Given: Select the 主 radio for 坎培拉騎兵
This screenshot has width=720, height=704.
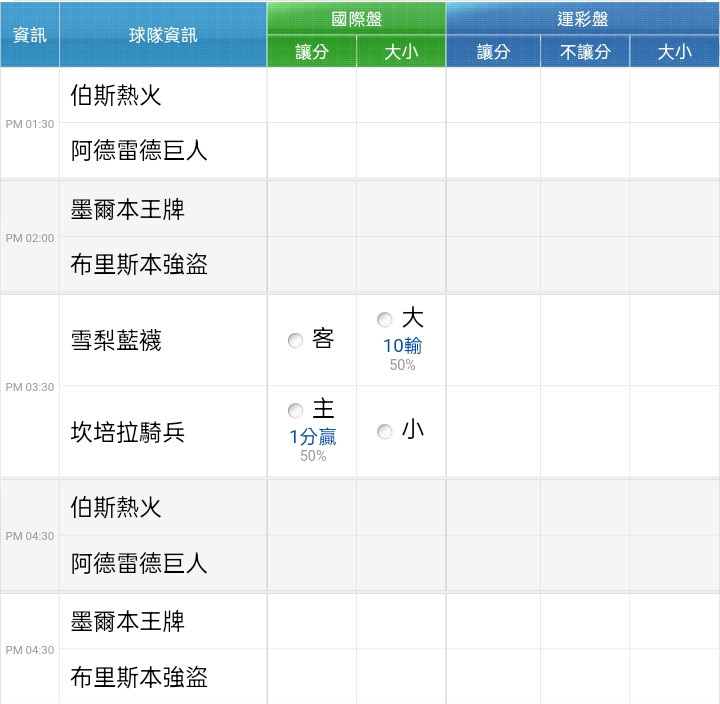Looking at the screenshot, I should pyautogui.click(x=295, y=410).
